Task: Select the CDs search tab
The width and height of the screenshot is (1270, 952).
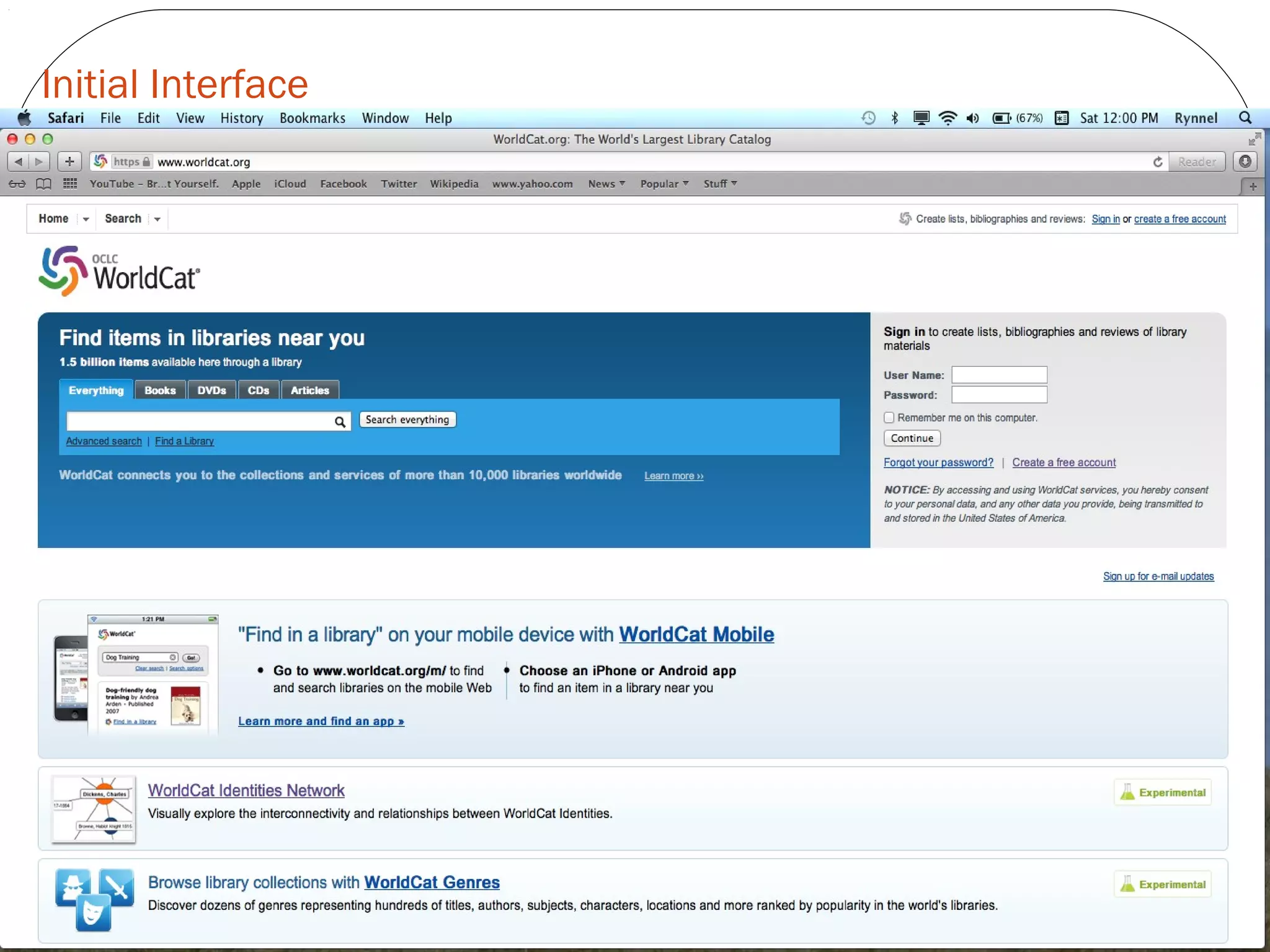Action: [x=259, y=390]
